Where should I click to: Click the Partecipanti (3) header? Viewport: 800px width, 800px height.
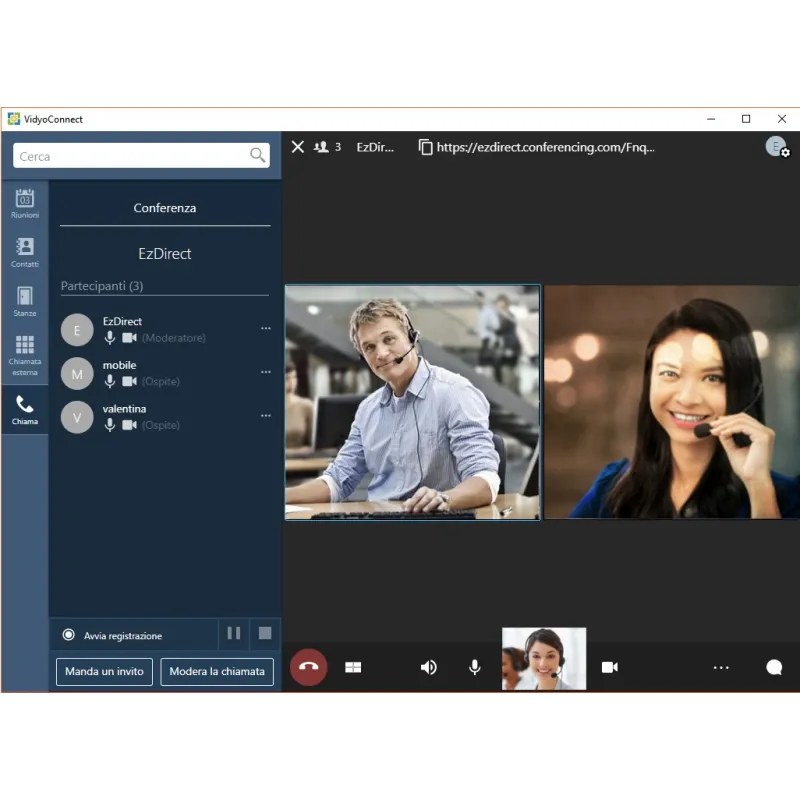point(102,286)
